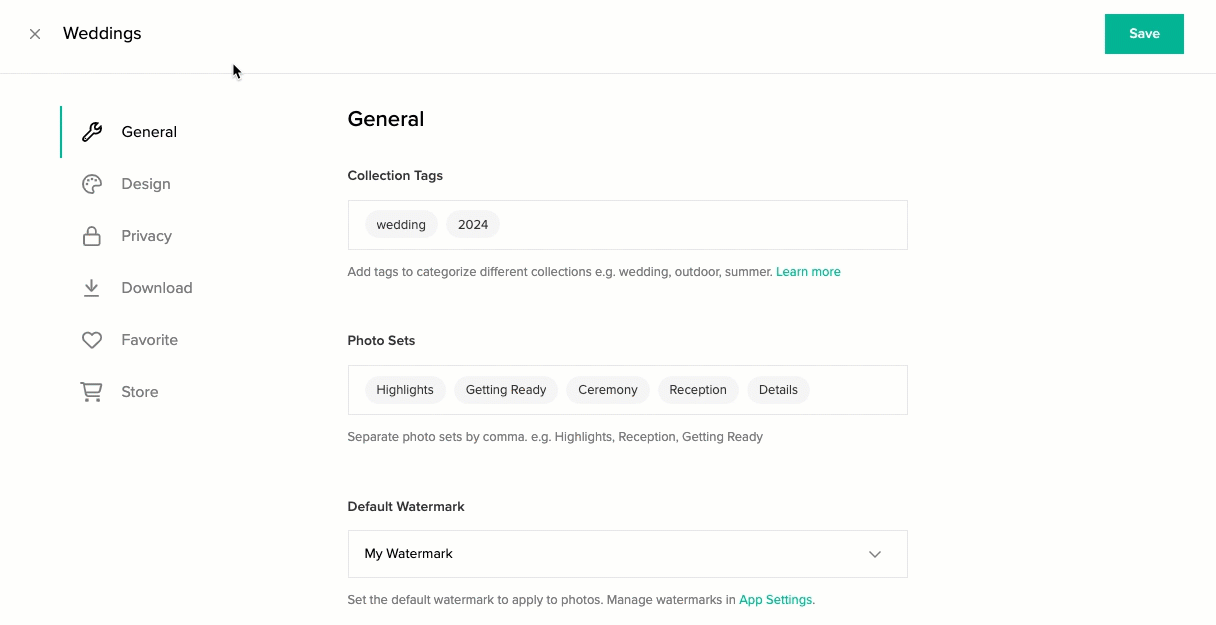Click the Privacy lock icon

(x=92, y=236)
